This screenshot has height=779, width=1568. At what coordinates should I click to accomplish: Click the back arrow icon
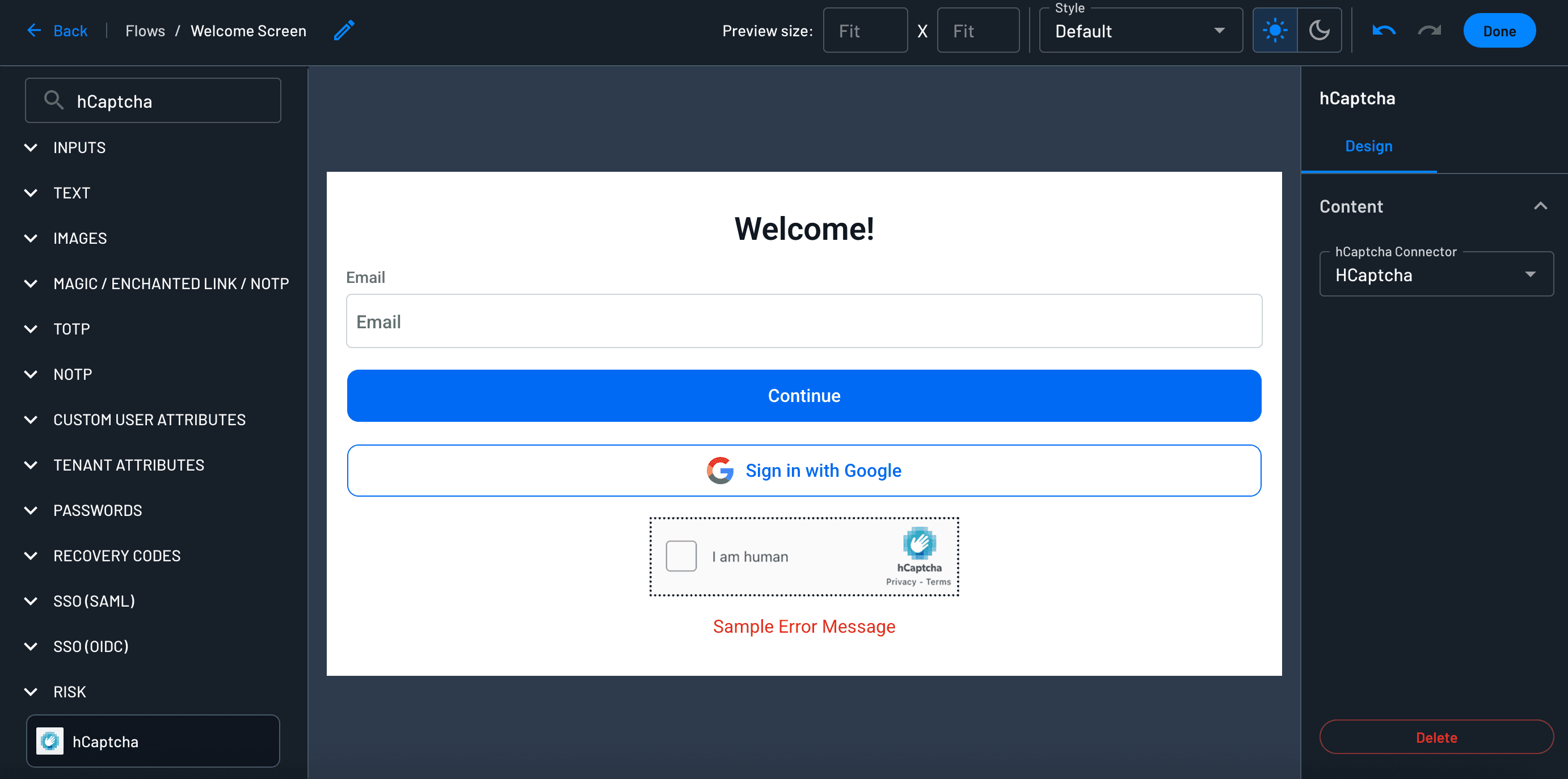coord(34,31)
